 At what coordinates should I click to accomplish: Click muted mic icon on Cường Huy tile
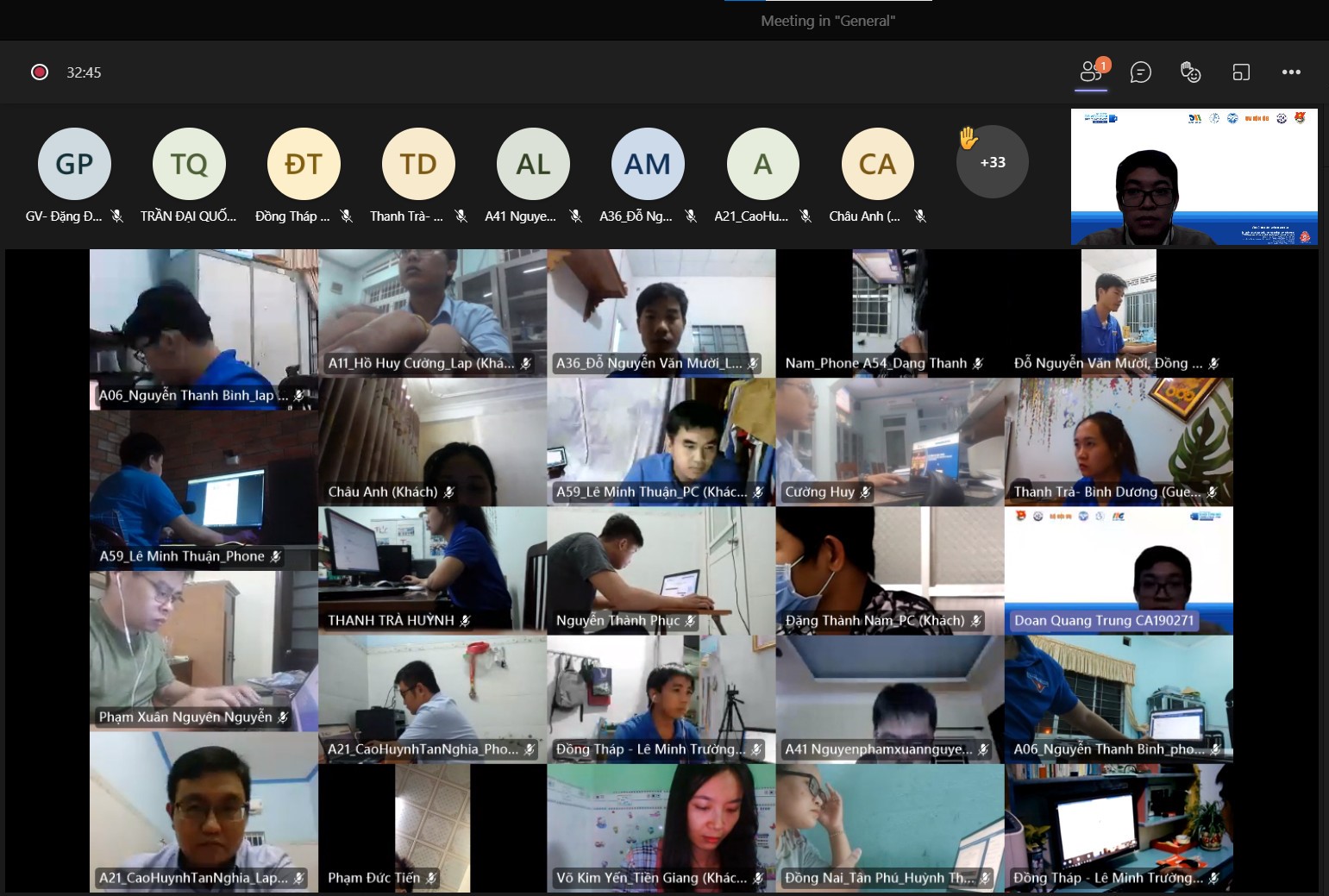pyautogui.click(x=865, y=492)
